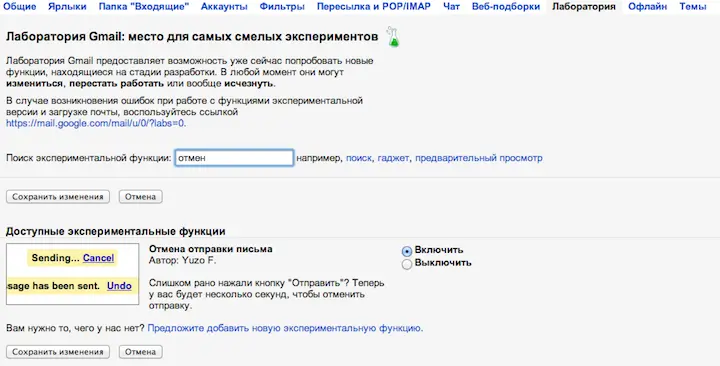Click the Лаборатория Gmail page heading
This screenshot has height=366, width=720.
click(x=192, y=37)
